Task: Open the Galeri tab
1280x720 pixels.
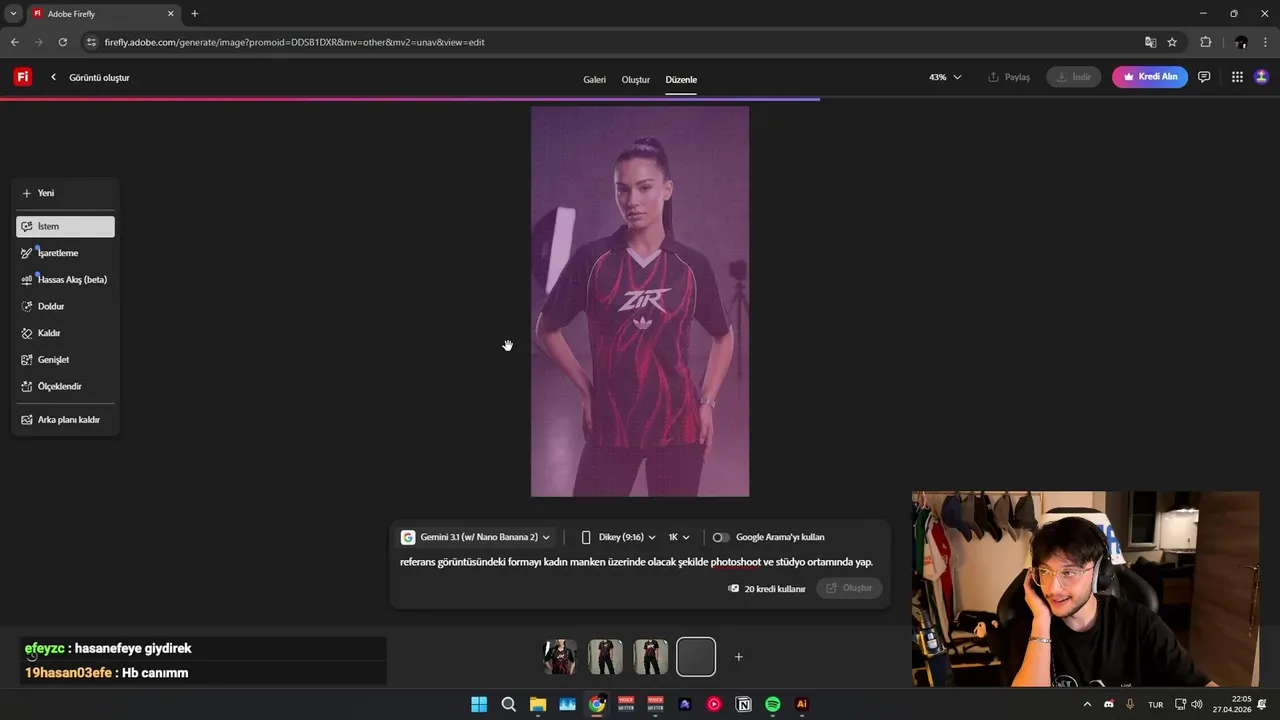Action: coord(594,79)
